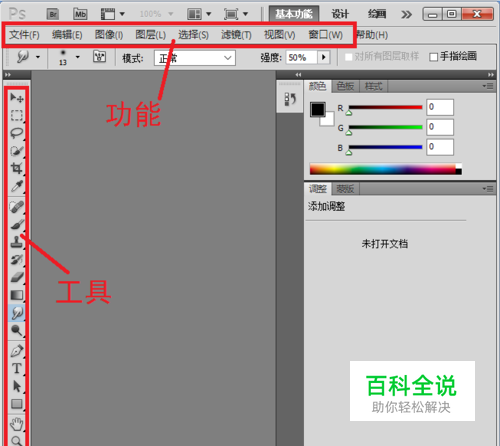
Task: Select the Rectangle shape tool
Action: (17, 404)
